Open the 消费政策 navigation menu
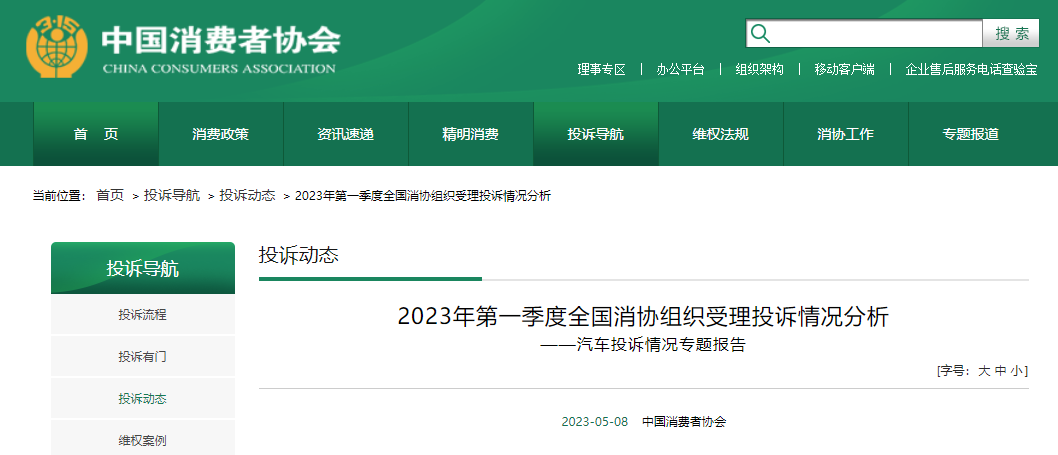Image resolution: width=1058 pixels, height=455 pixels. point(221,134)
